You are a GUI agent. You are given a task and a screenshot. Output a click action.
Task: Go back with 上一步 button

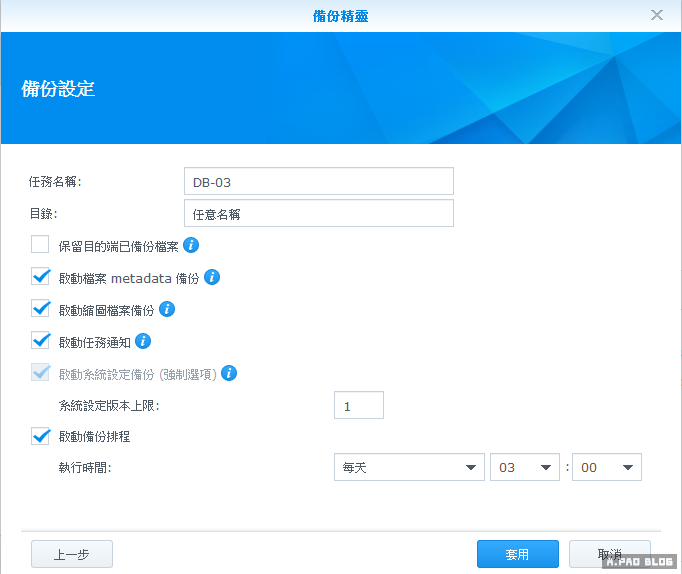72,554
